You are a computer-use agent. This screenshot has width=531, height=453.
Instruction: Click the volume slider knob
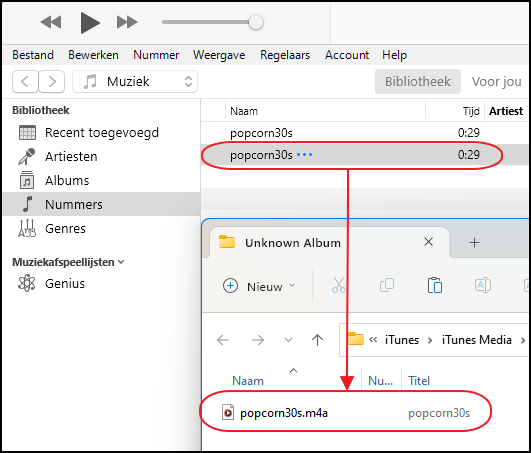pyautogui.click(x=256, y=22)
